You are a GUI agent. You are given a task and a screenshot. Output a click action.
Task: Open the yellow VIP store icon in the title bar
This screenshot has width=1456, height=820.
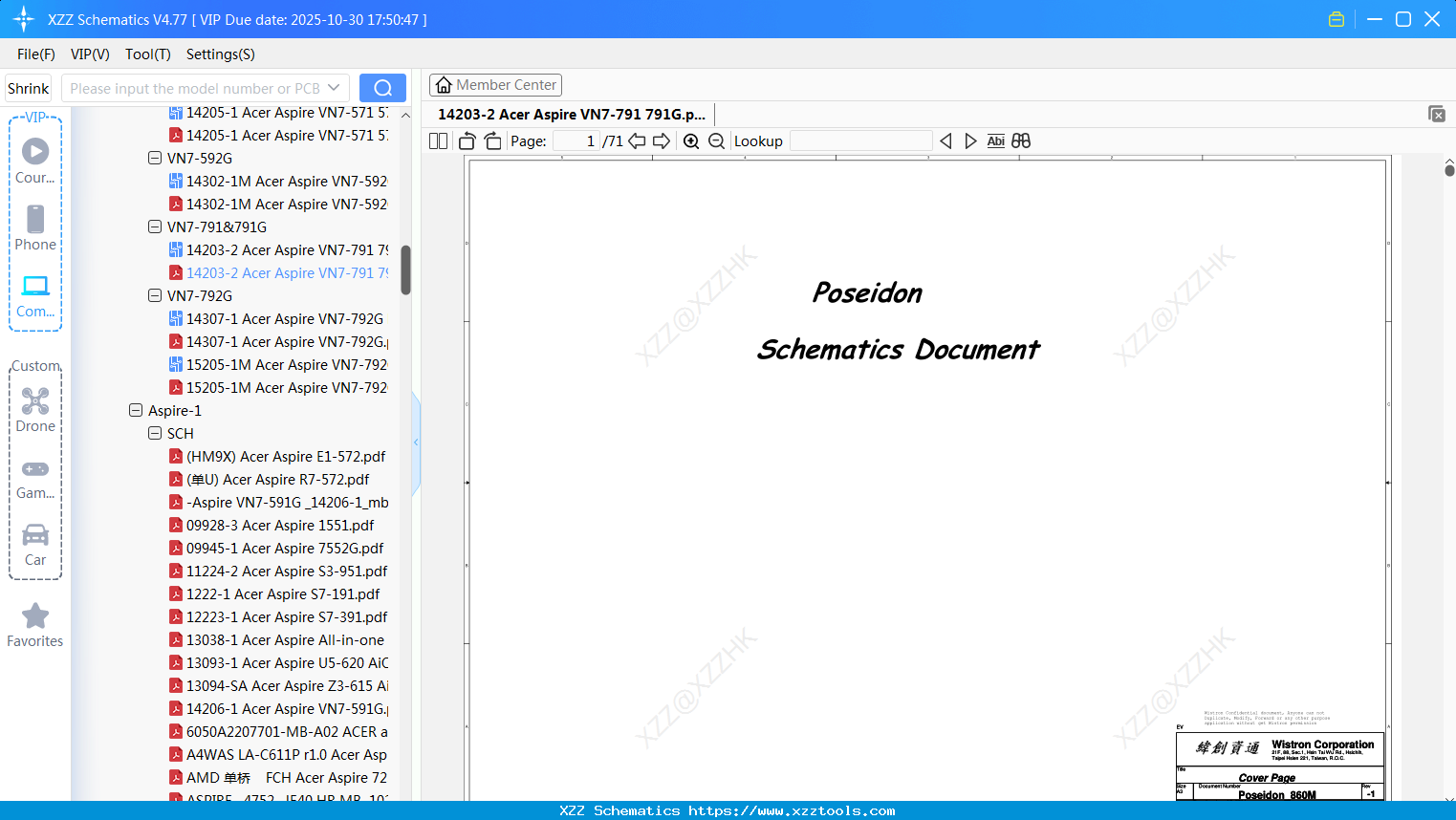(1336, 19)
